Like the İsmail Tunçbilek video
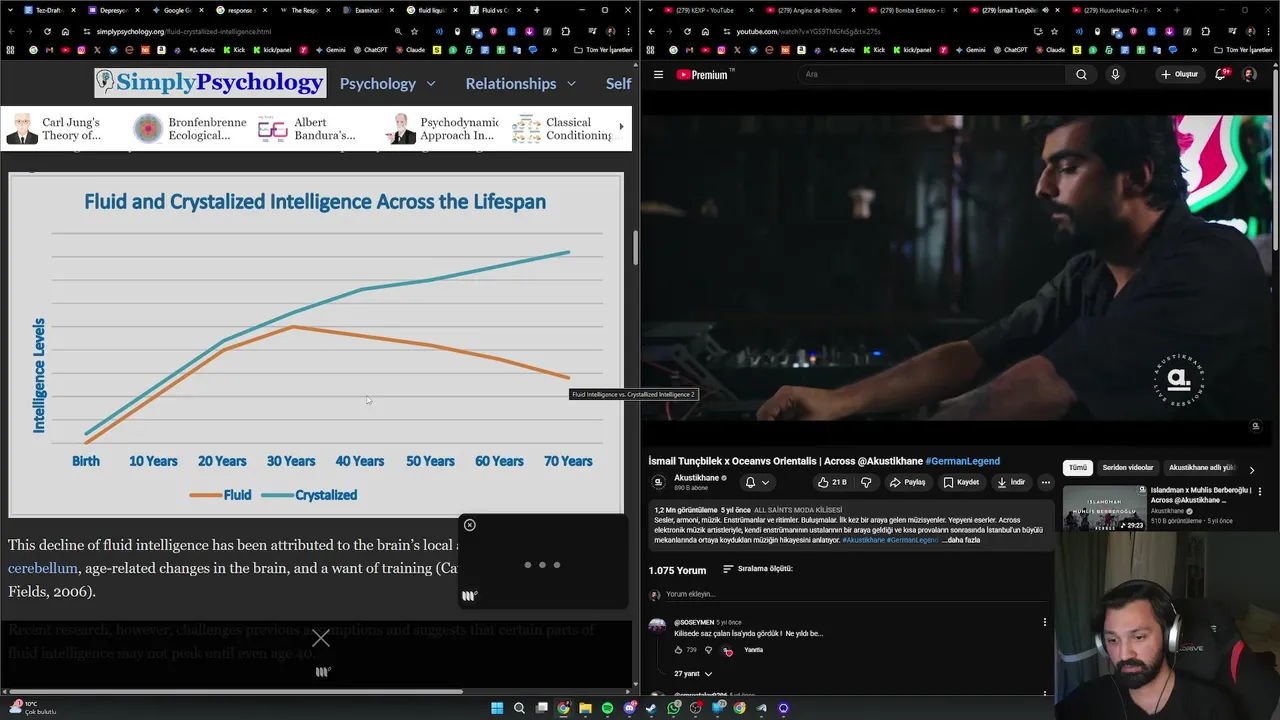The height and width of the screenshot is (720, 1280). [x=831, y=482]
